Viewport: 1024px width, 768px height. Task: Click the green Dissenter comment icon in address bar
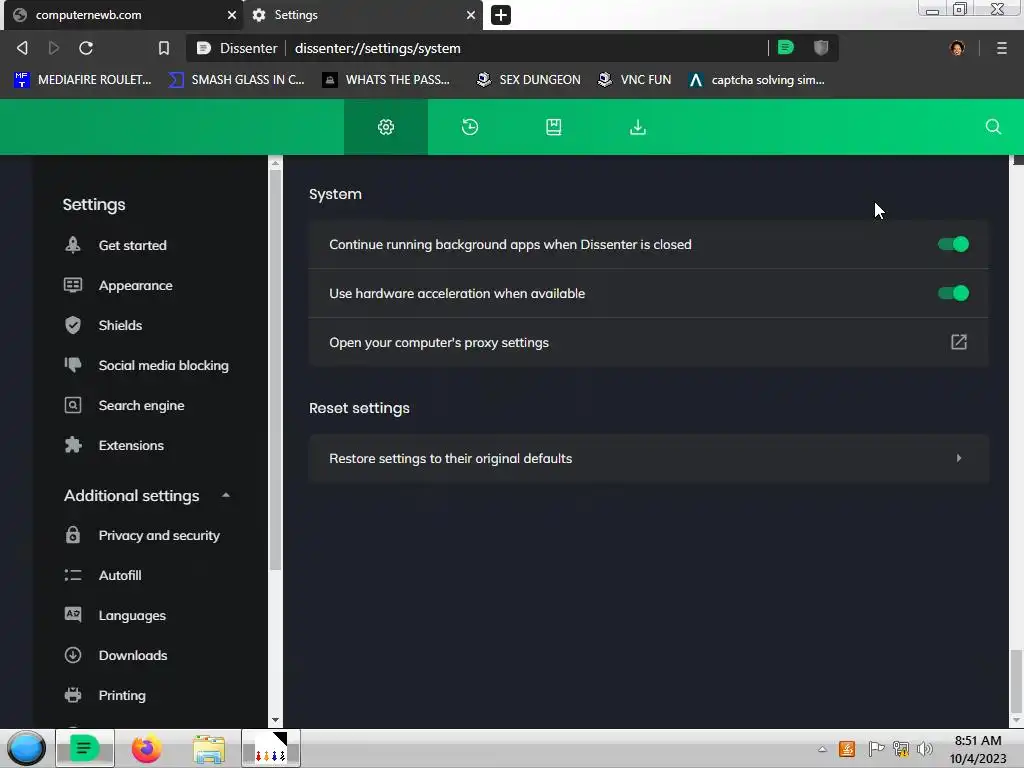click(x=786, y=47)
